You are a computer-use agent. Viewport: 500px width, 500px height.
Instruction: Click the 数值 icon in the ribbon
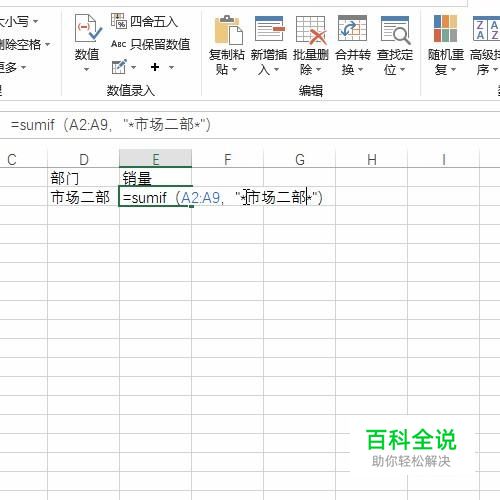tap(87, 29)
